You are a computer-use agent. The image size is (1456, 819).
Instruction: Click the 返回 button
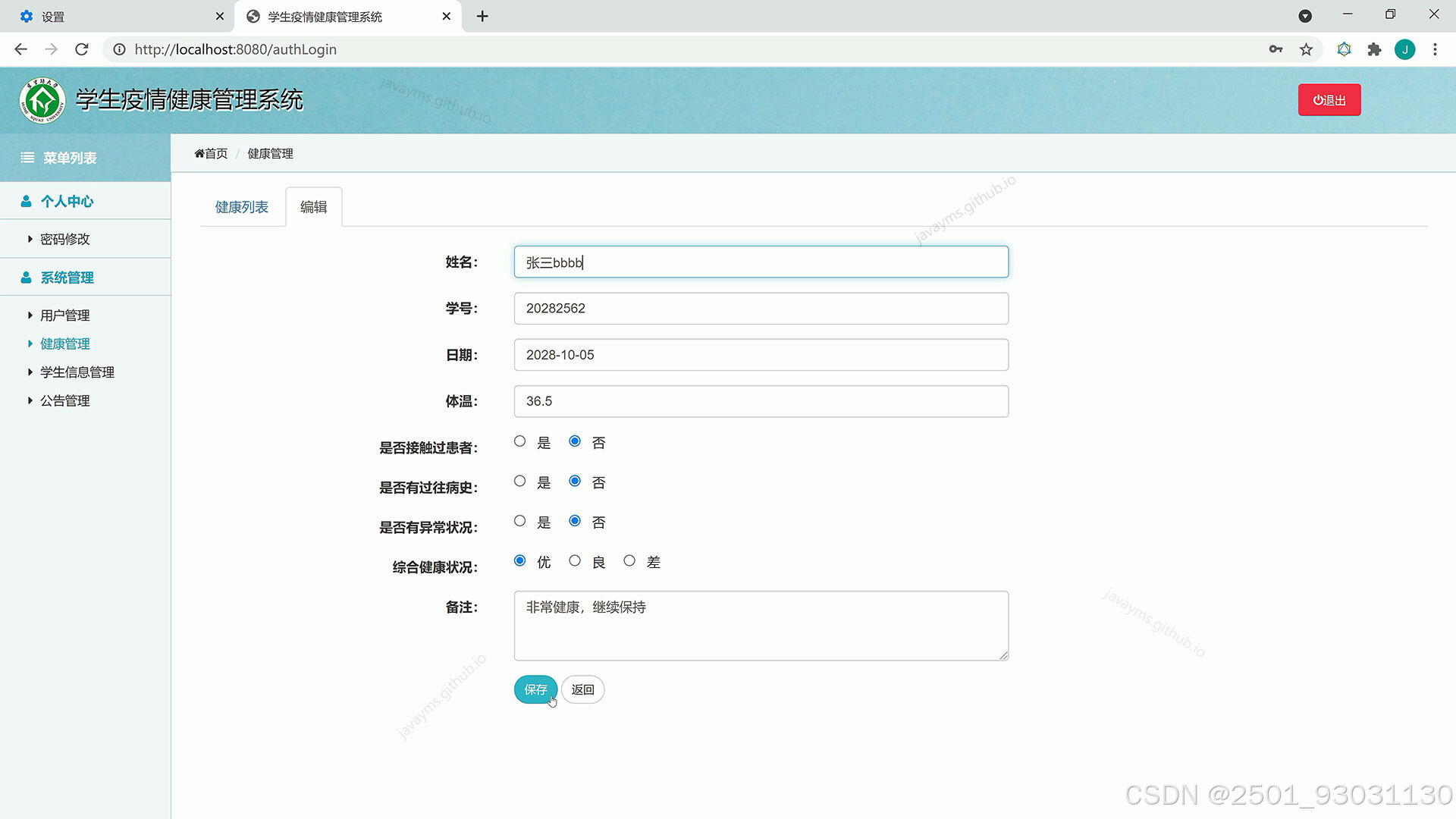pyautogui.click(x=582, y=689)
